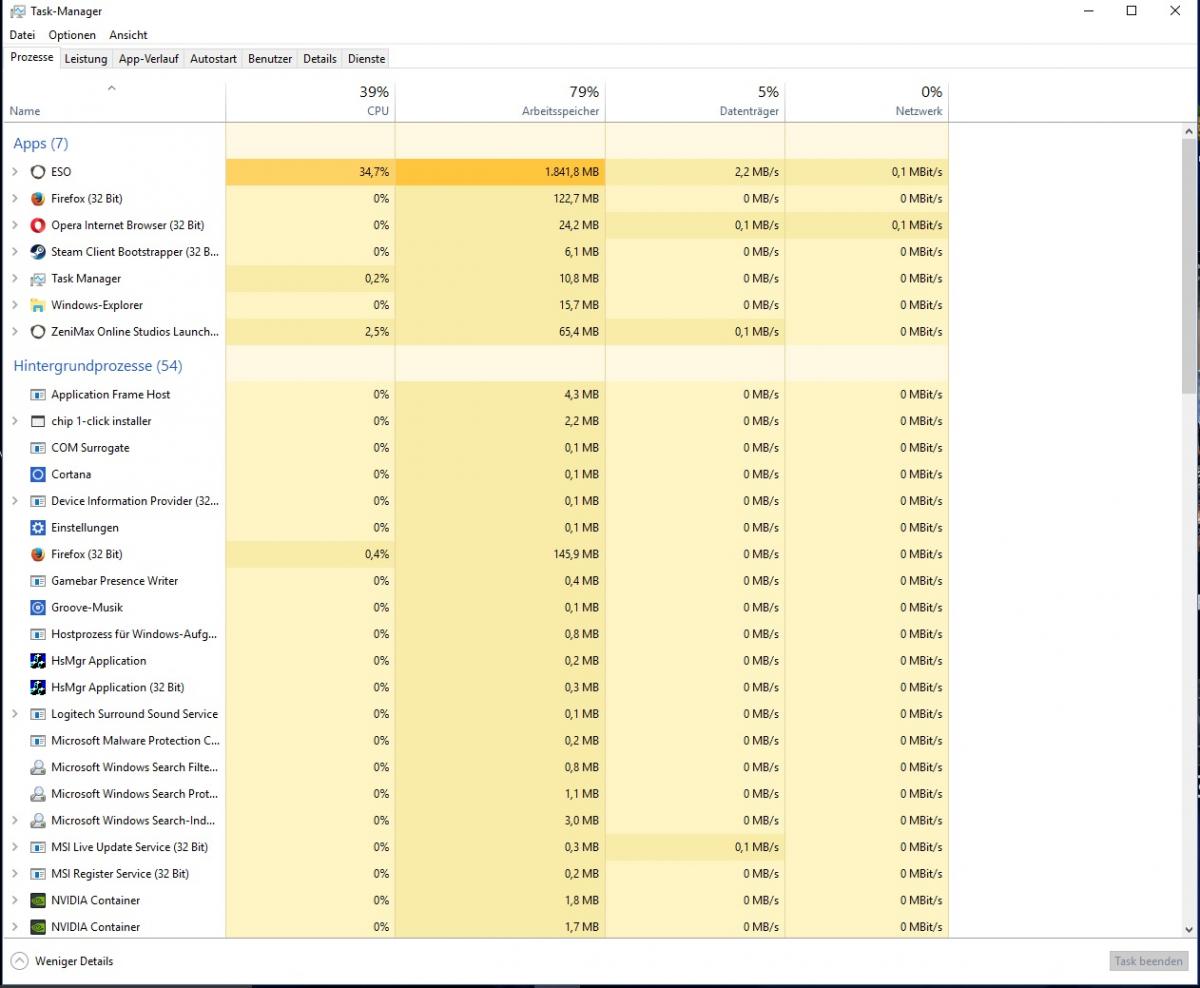Sort by the CPU column header
This screenshot has height=988, width=1200.
click(311, 101)
